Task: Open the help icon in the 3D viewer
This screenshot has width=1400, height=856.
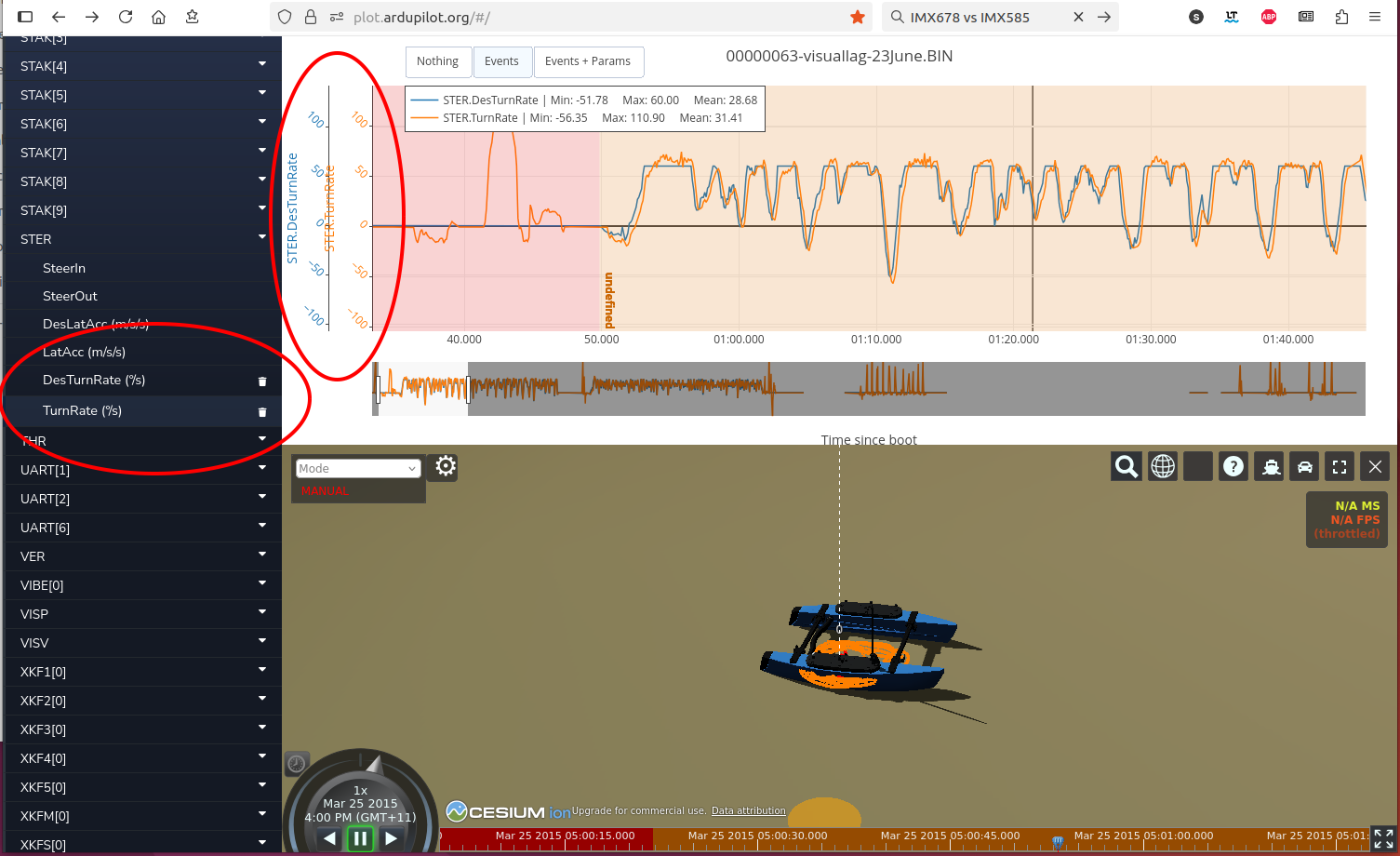Action: 1233,466
